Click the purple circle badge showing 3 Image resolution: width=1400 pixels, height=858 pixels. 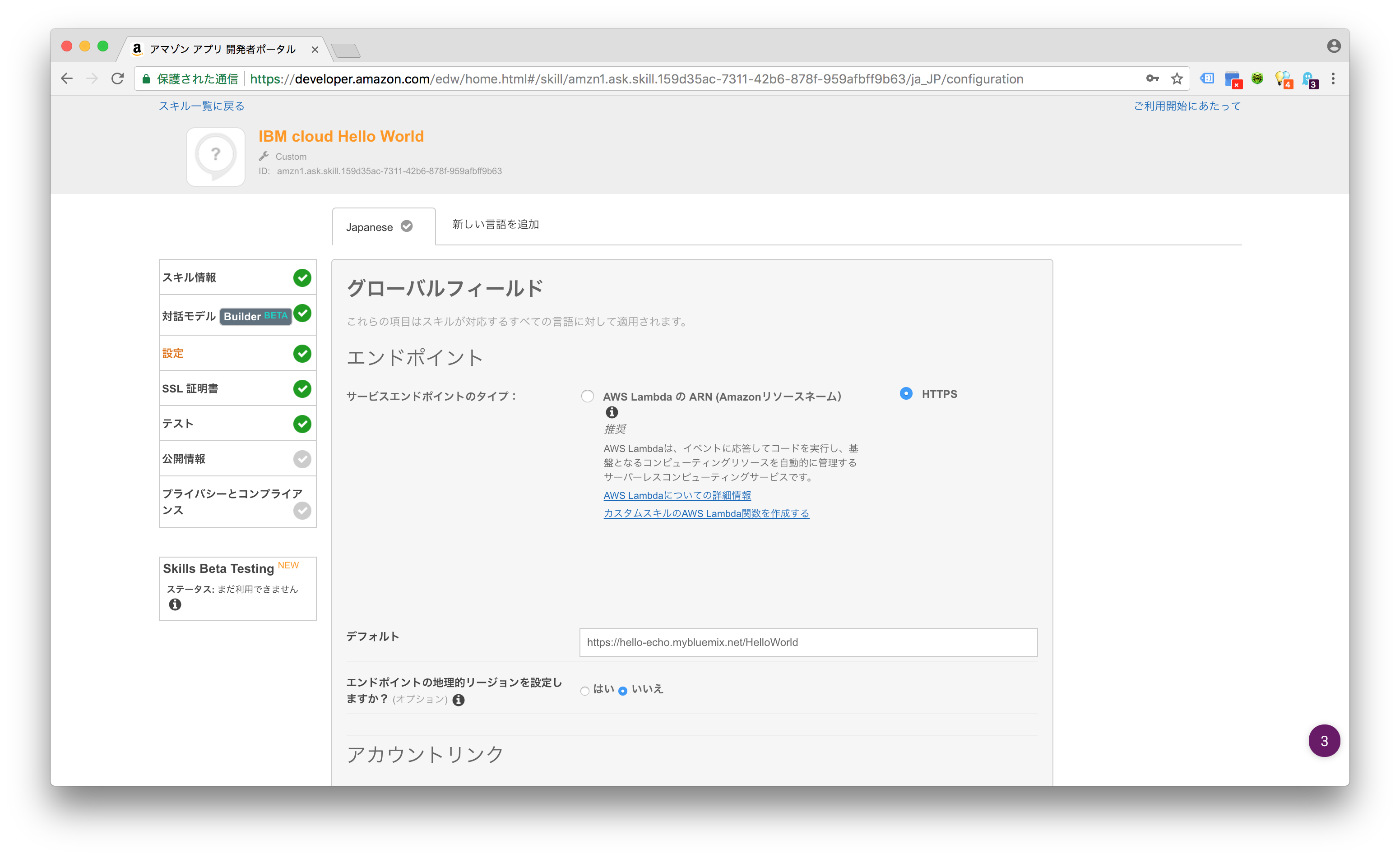1324,741
